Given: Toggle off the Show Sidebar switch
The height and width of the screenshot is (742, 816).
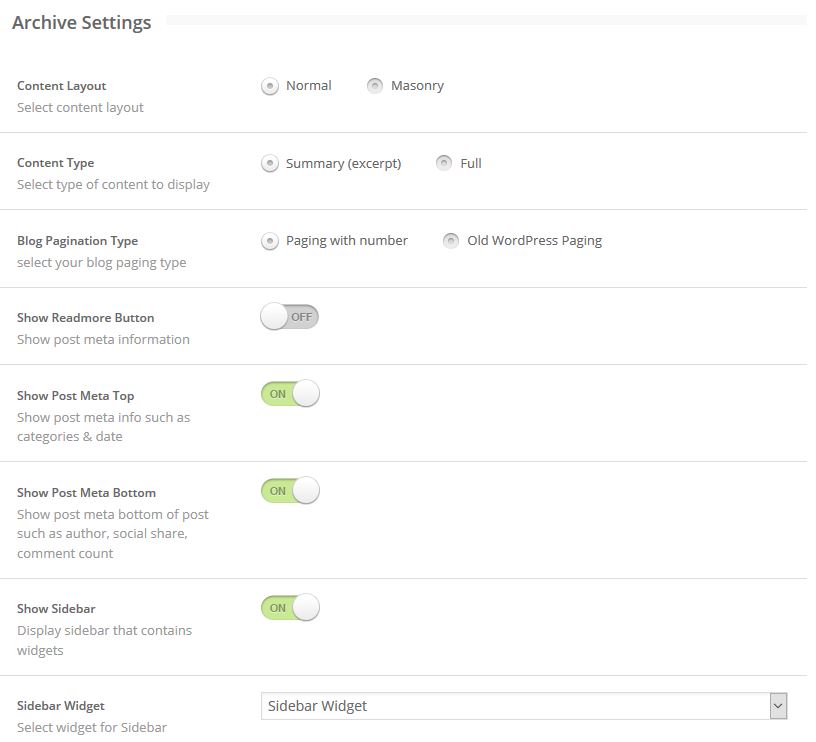Looking at the screenshot, I should point(290,608).
